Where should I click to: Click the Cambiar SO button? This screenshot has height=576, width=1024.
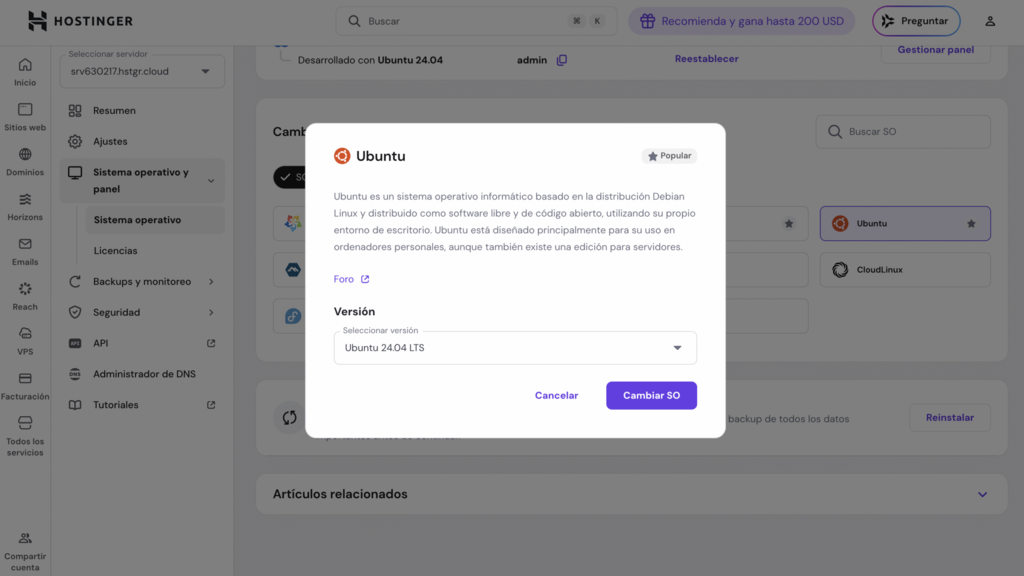[x=651, y=395]
